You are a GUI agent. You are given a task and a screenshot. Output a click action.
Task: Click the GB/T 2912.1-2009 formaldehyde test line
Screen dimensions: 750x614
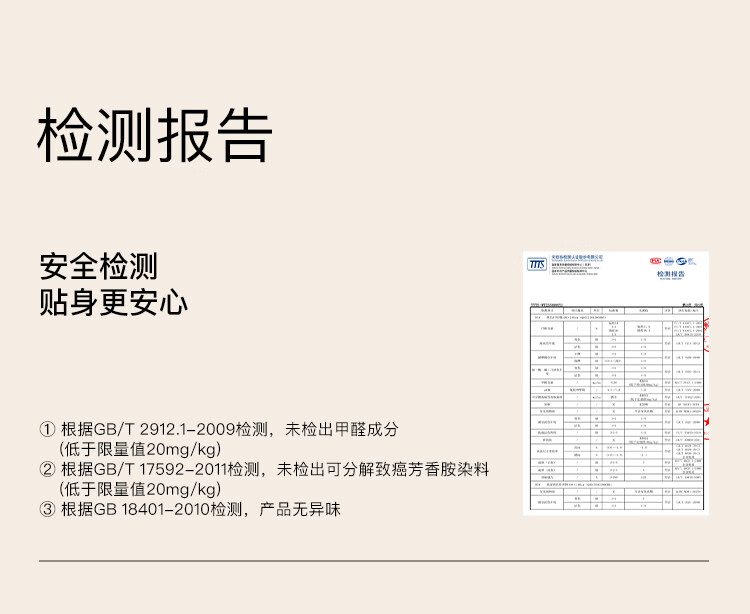point(219,429)
